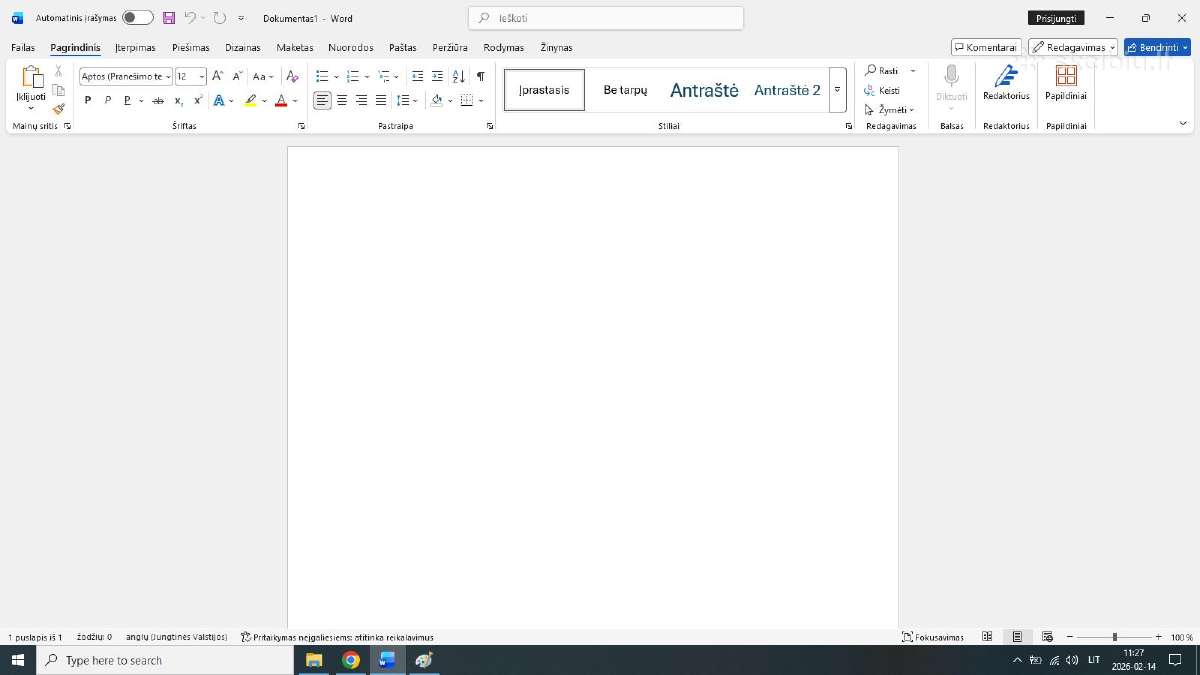Viewport: 1200px width, 675px height.
Task: Center text alignment
Action: [342, 100]
